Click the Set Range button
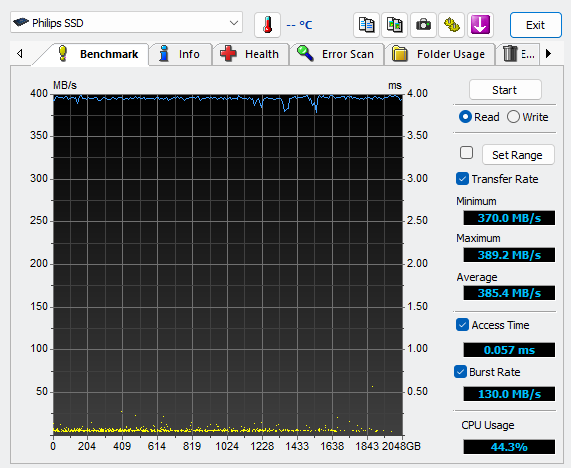 coord(518,155)
